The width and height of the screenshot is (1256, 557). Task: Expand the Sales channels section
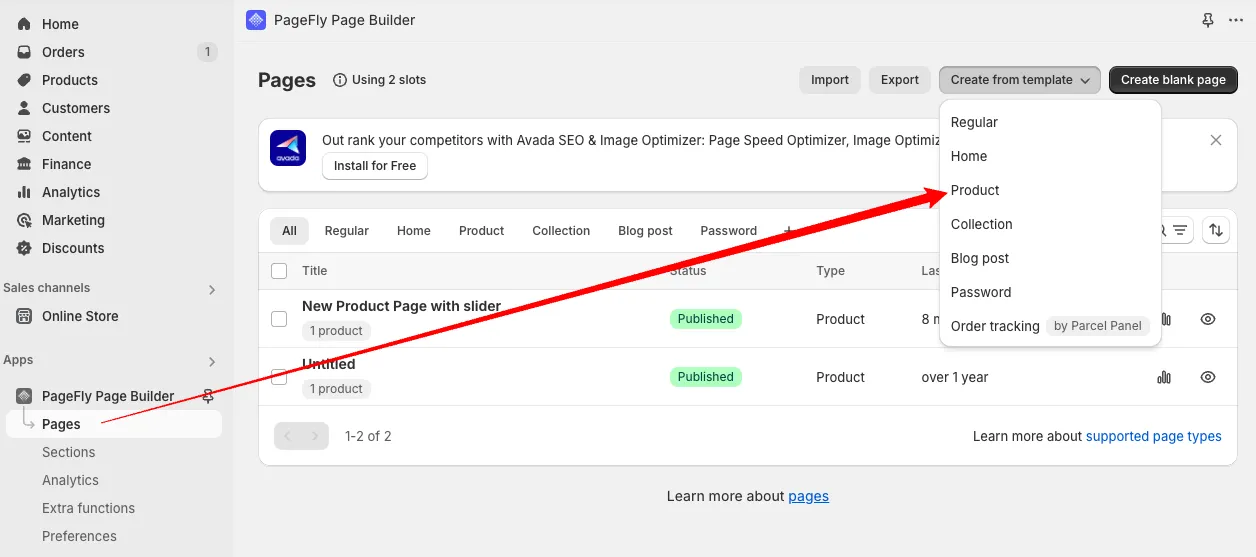pos(211,289)
